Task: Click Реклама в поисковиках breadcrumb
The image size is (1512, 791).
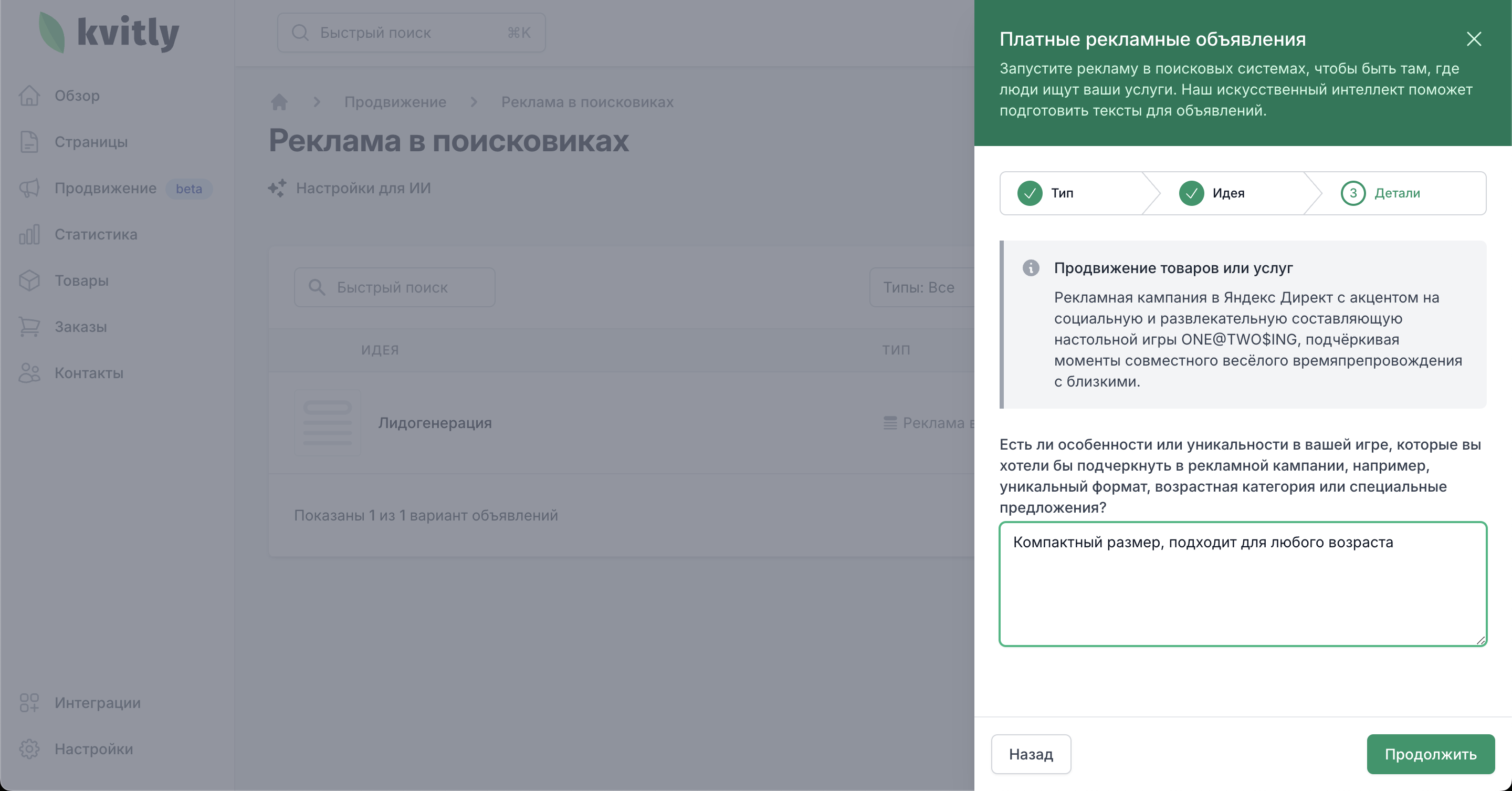Action: point(587,102)
